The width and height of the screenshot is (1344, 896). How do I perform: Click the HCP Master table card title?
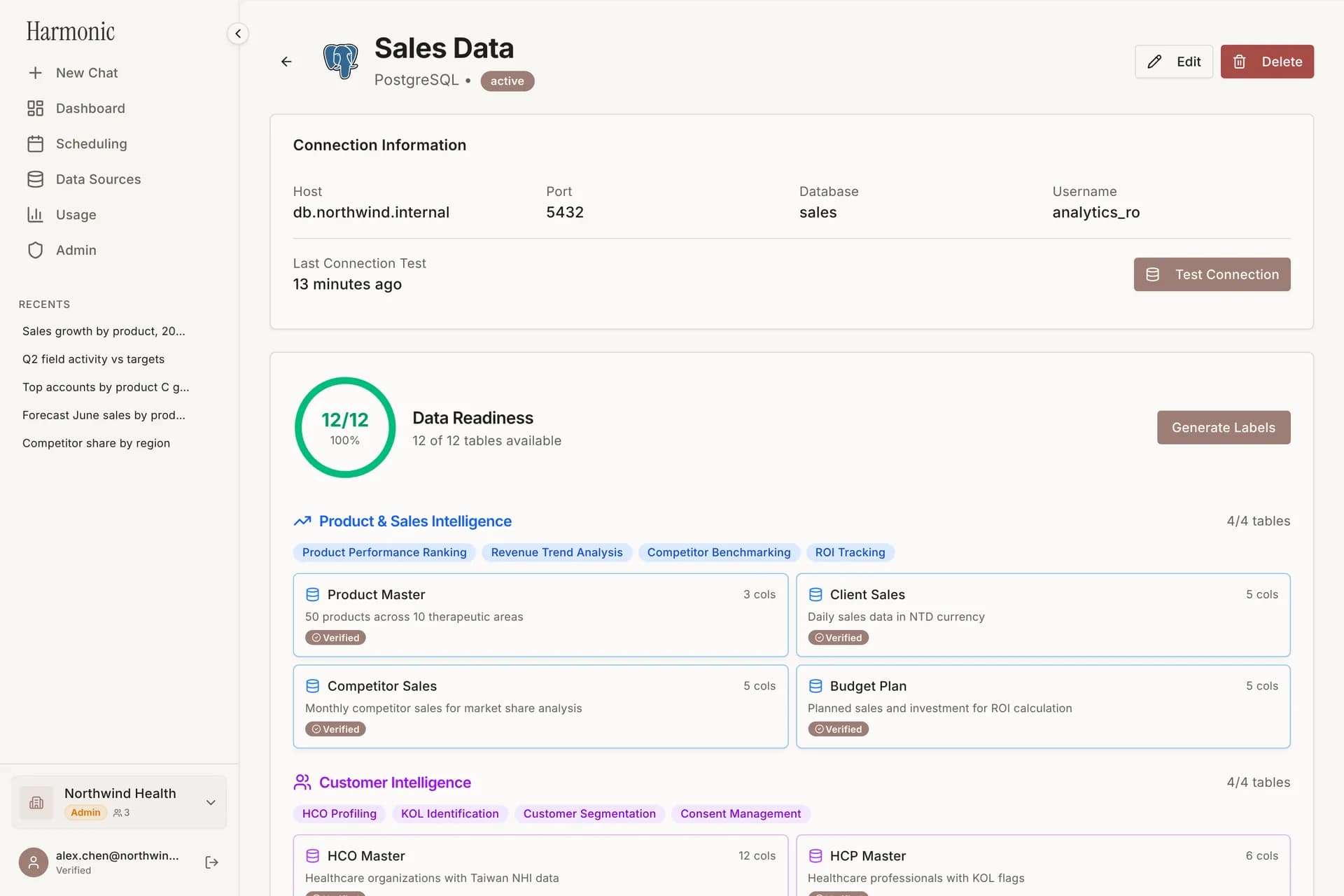point(868,856)
